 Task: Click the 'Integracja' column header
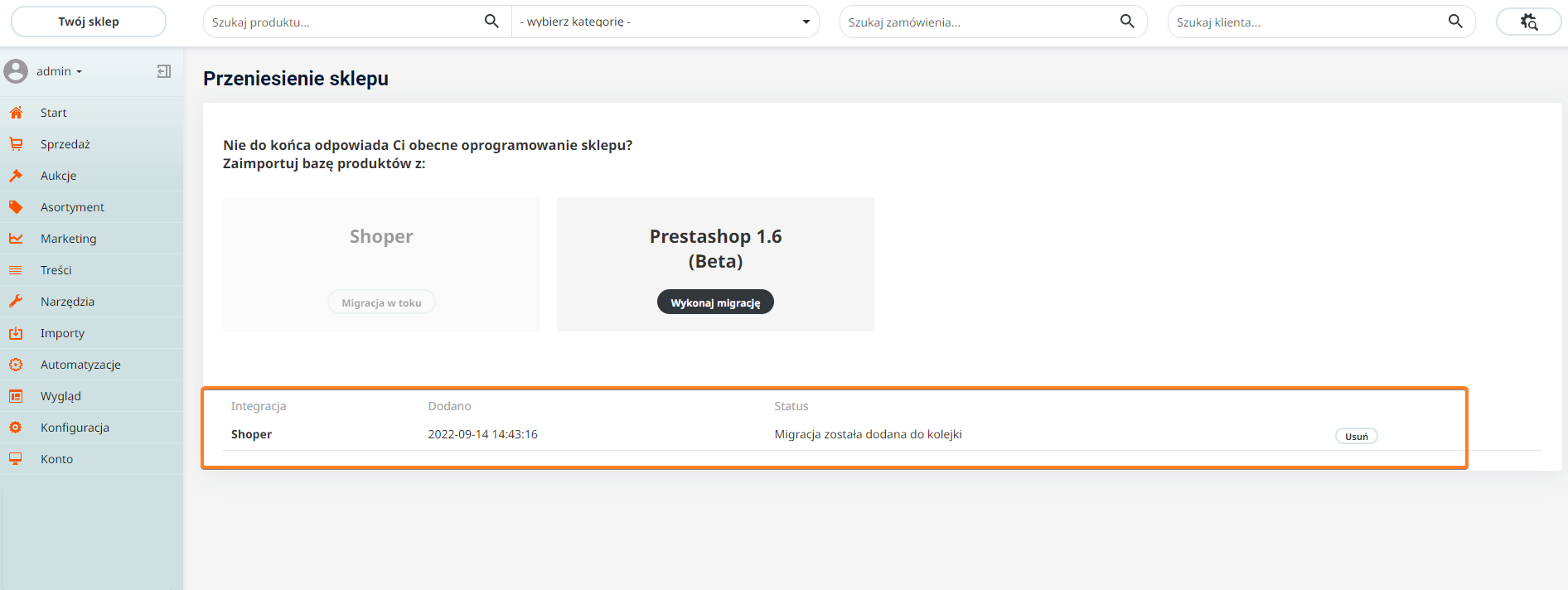(x=259, y=406)
